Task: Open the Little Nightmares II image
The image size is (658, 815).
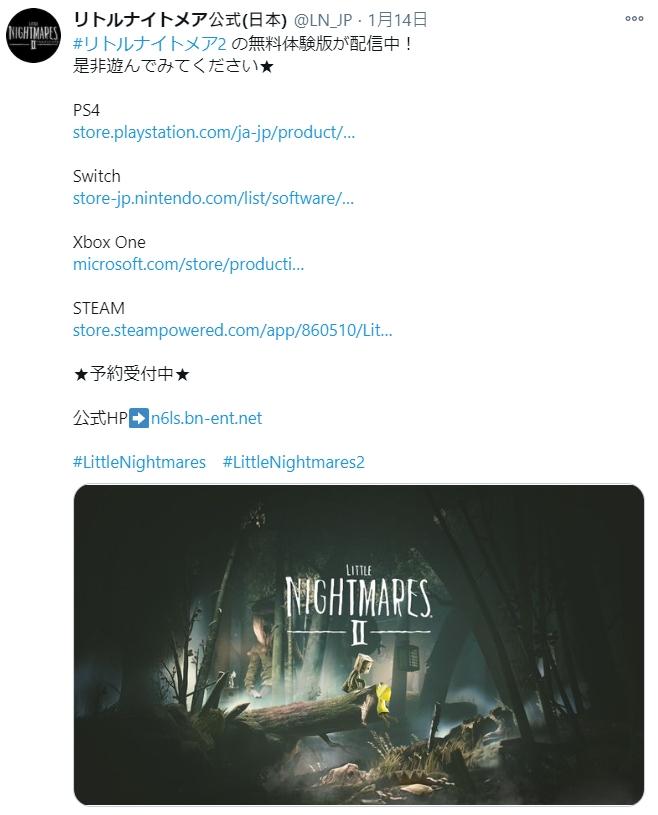Action: click(359, 645)
